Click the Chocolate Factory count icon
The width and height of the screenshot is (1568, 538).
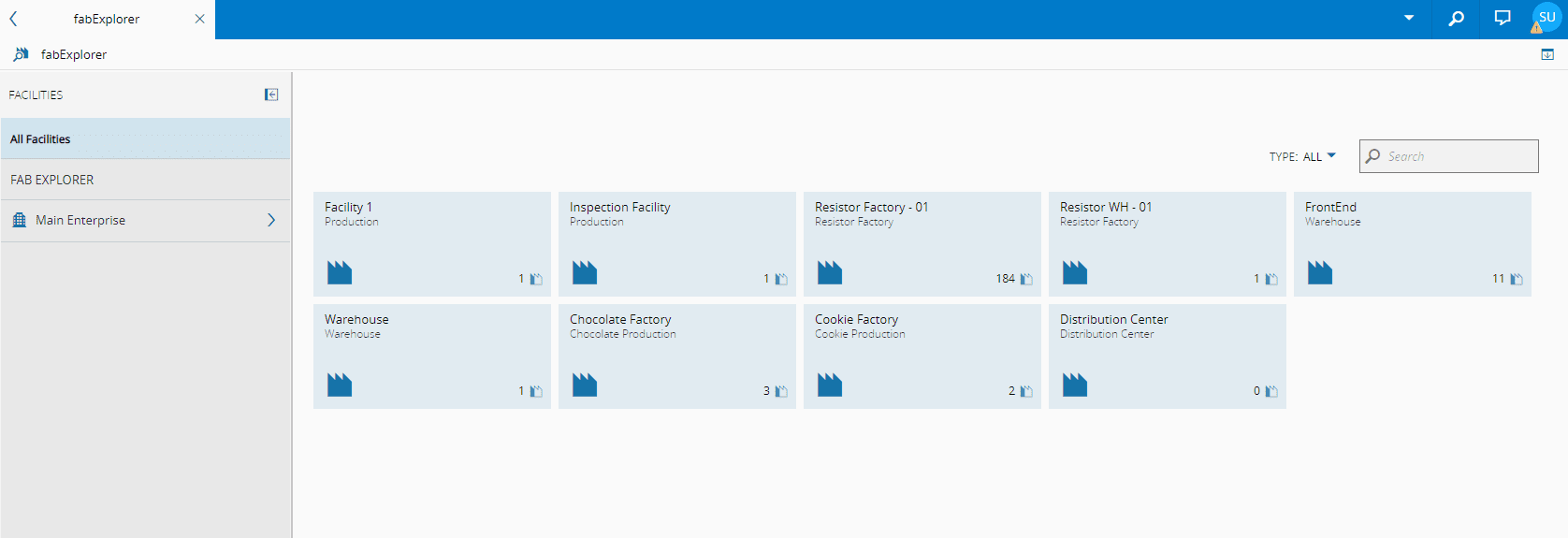781,391
